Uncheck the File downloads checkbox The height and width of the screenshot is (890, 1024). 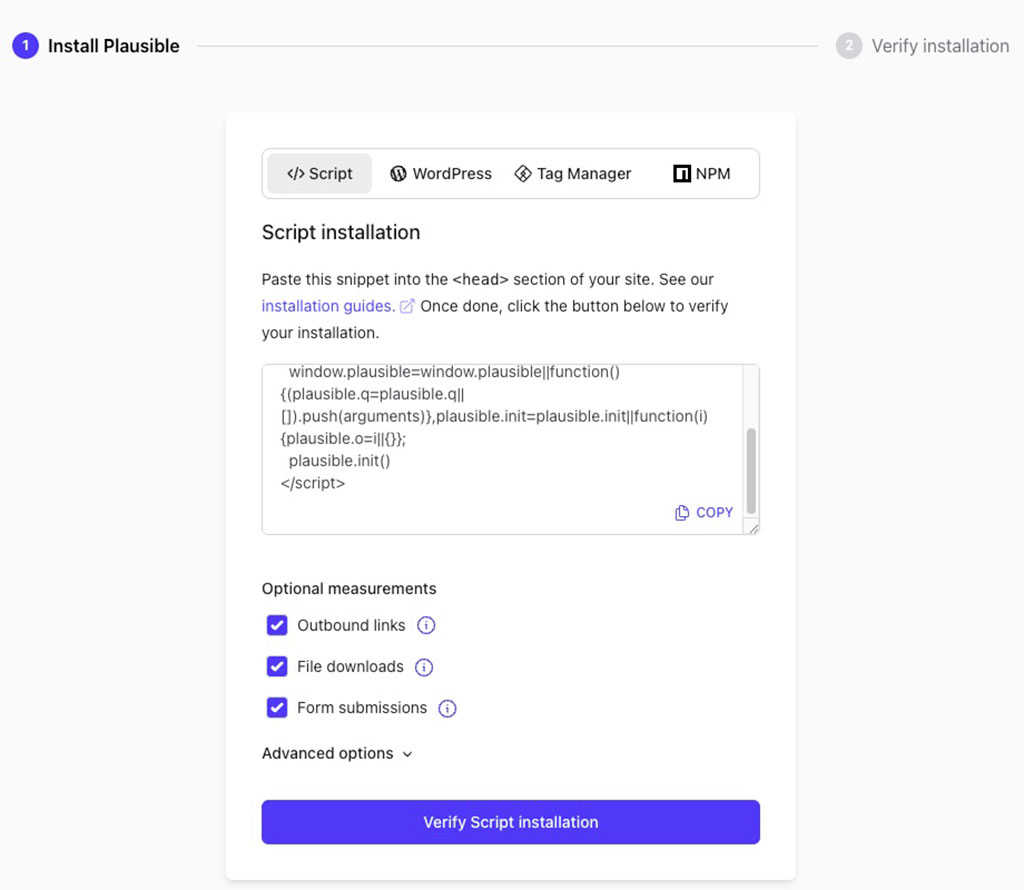pyautogui.click(x=277, y=667)
